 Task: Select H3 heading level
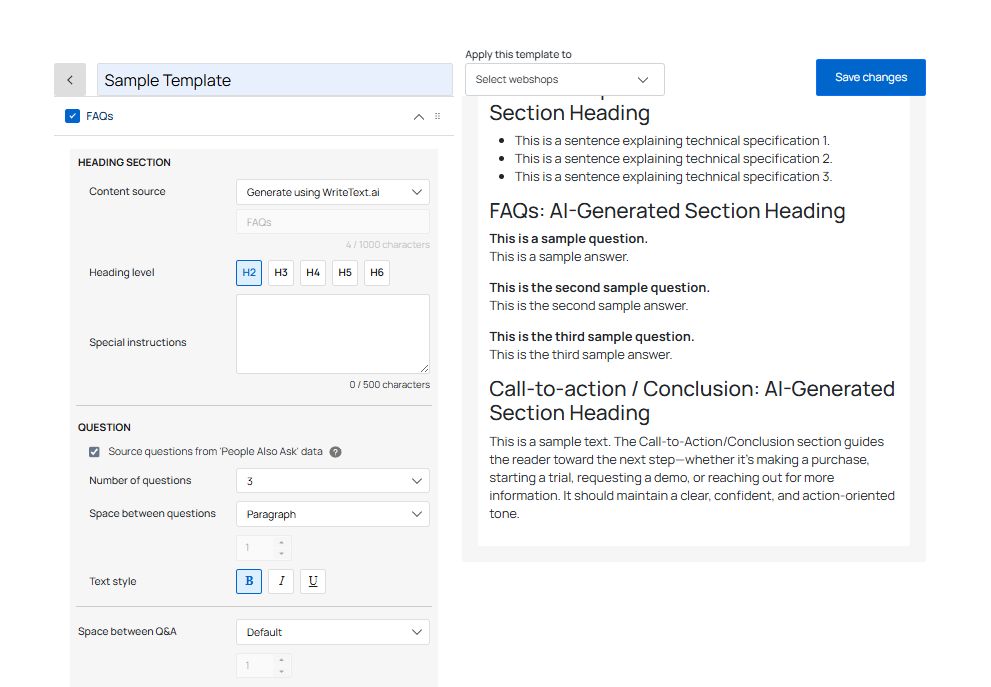pyautogui.click(x=281, y=273)
